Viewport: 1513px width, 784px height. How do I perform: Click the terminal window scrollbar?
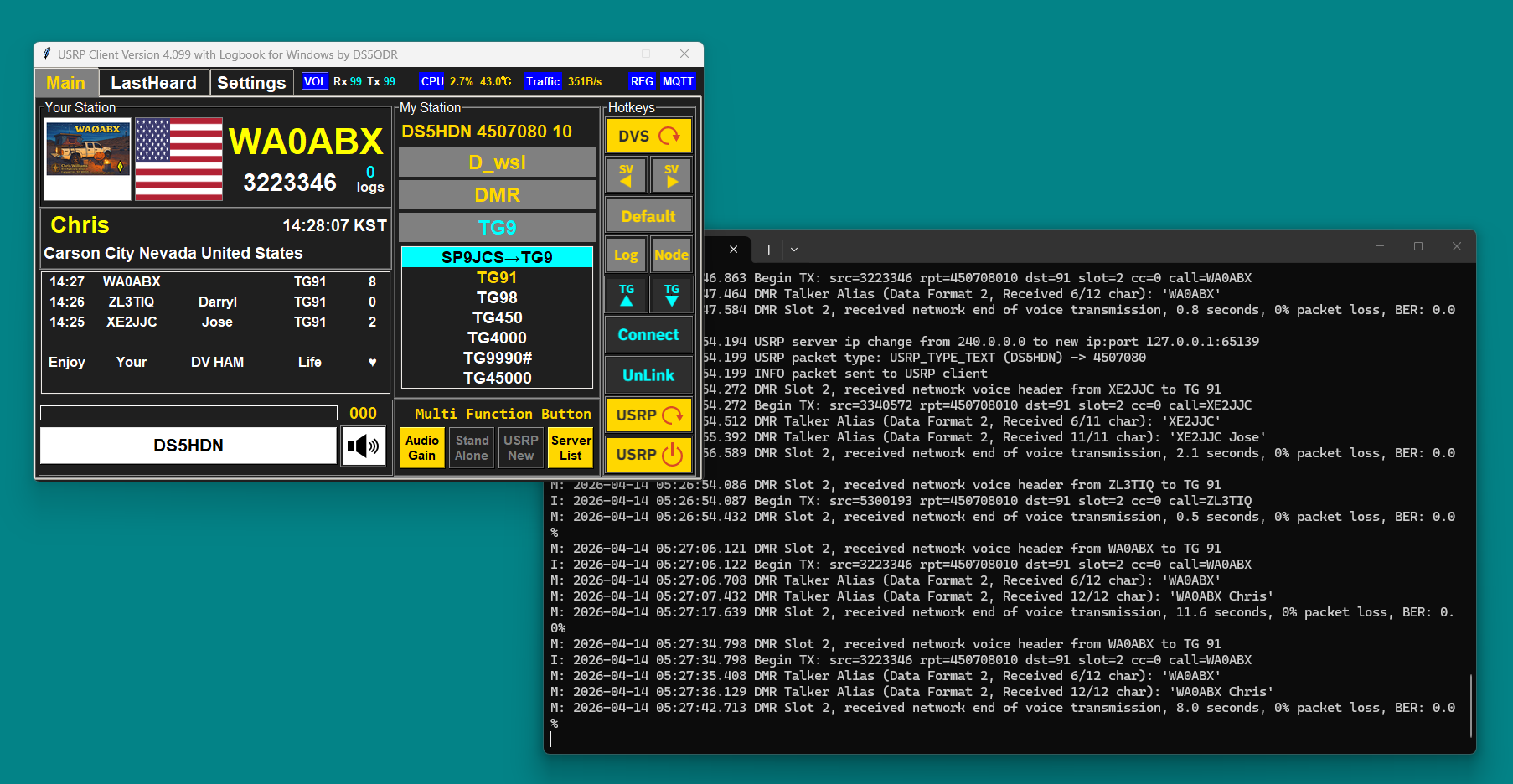click(1470, 705)
